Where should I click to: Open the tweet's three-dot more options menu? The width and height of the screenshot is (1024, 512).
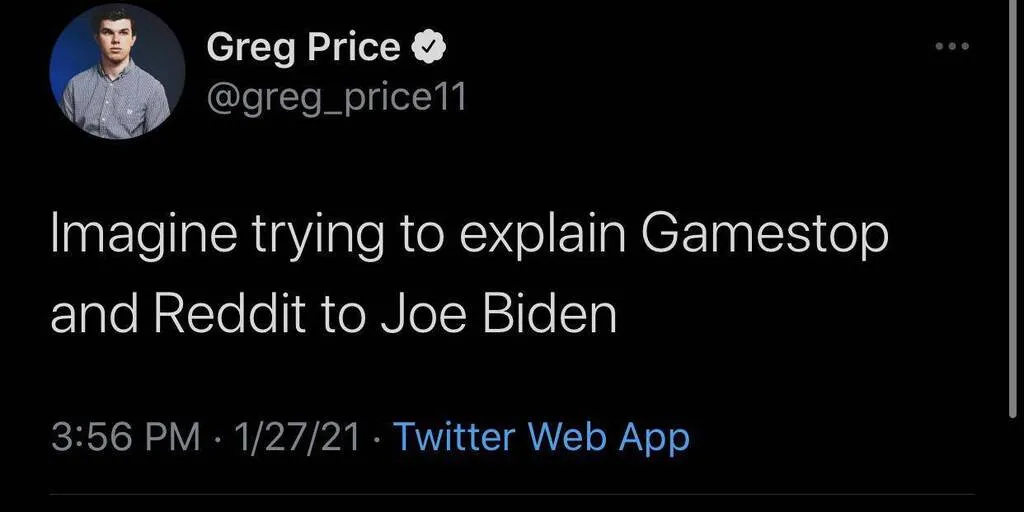953,47
